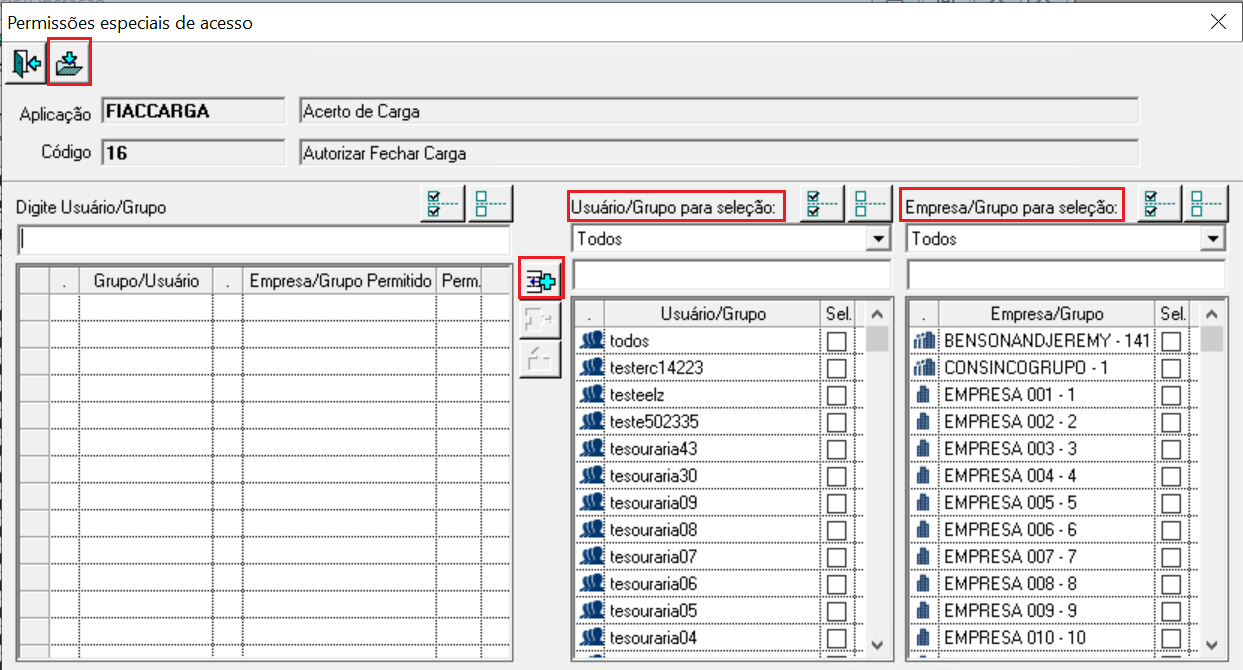
Task: Click the exit door icon in toolbar
Action: point(27,65)
